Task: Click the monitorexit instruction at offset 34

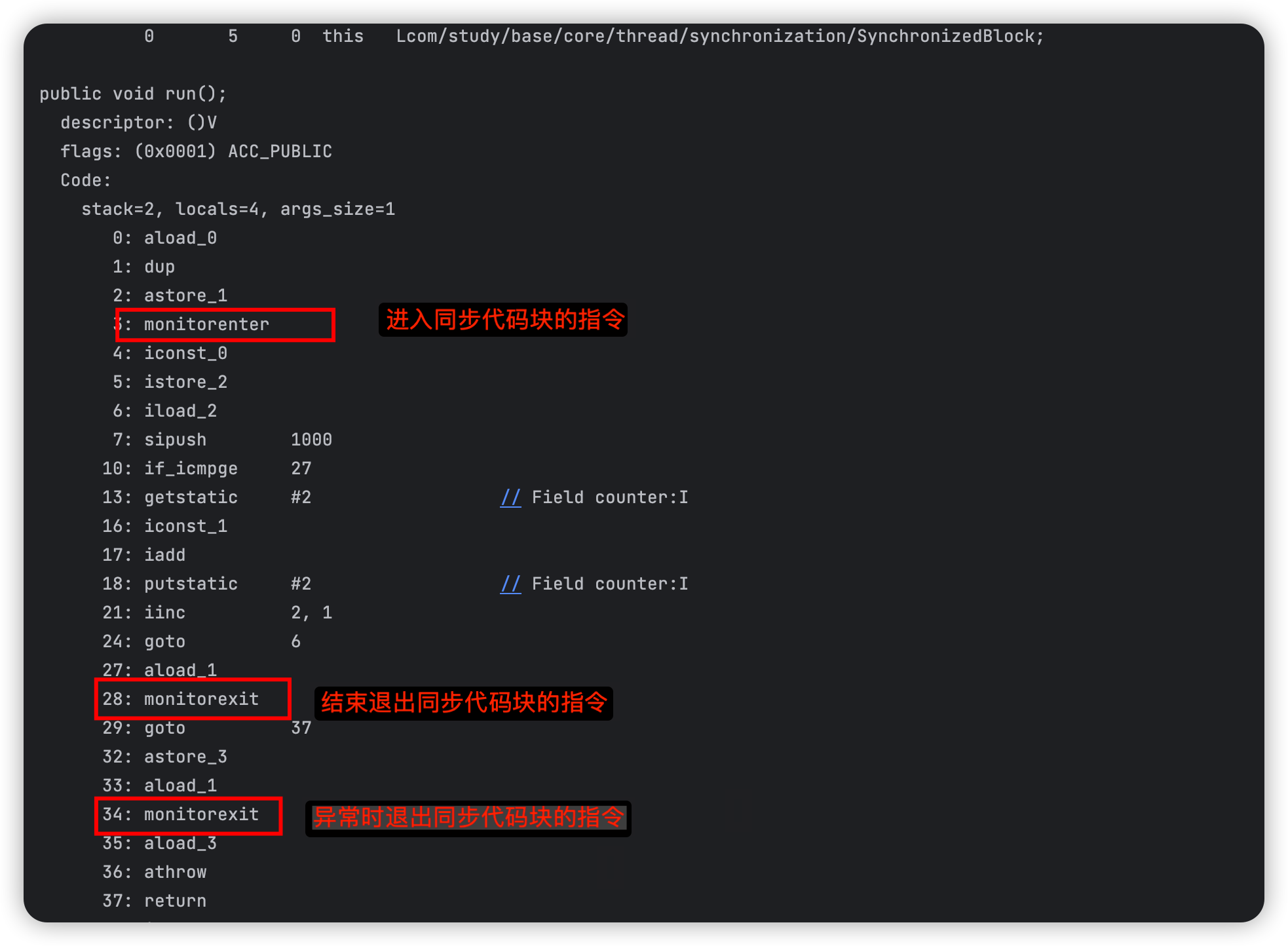Action: pyautogui.click(x=201, y=814)
